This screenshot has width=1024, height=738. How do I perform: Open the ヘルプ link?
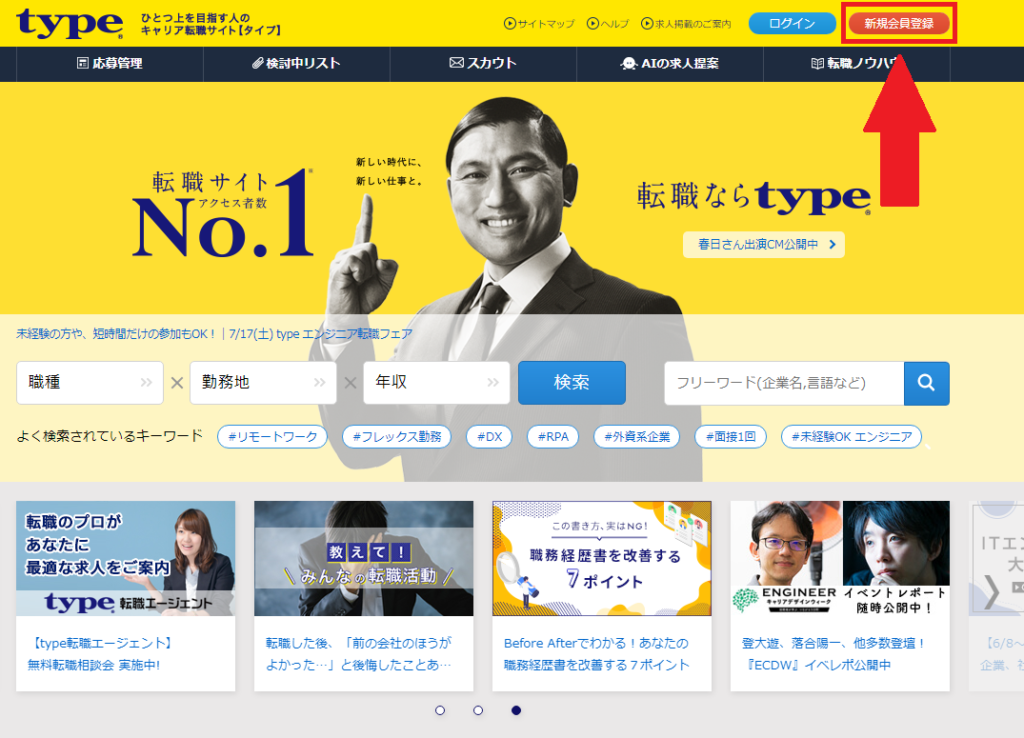(608, 24)
